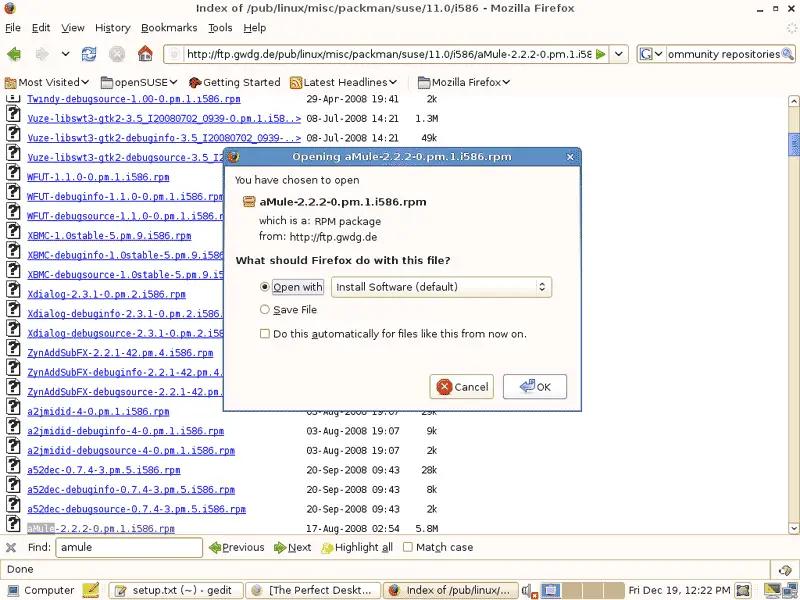
Task: Click the Getting Started bookmark
Action: [235, 82]
